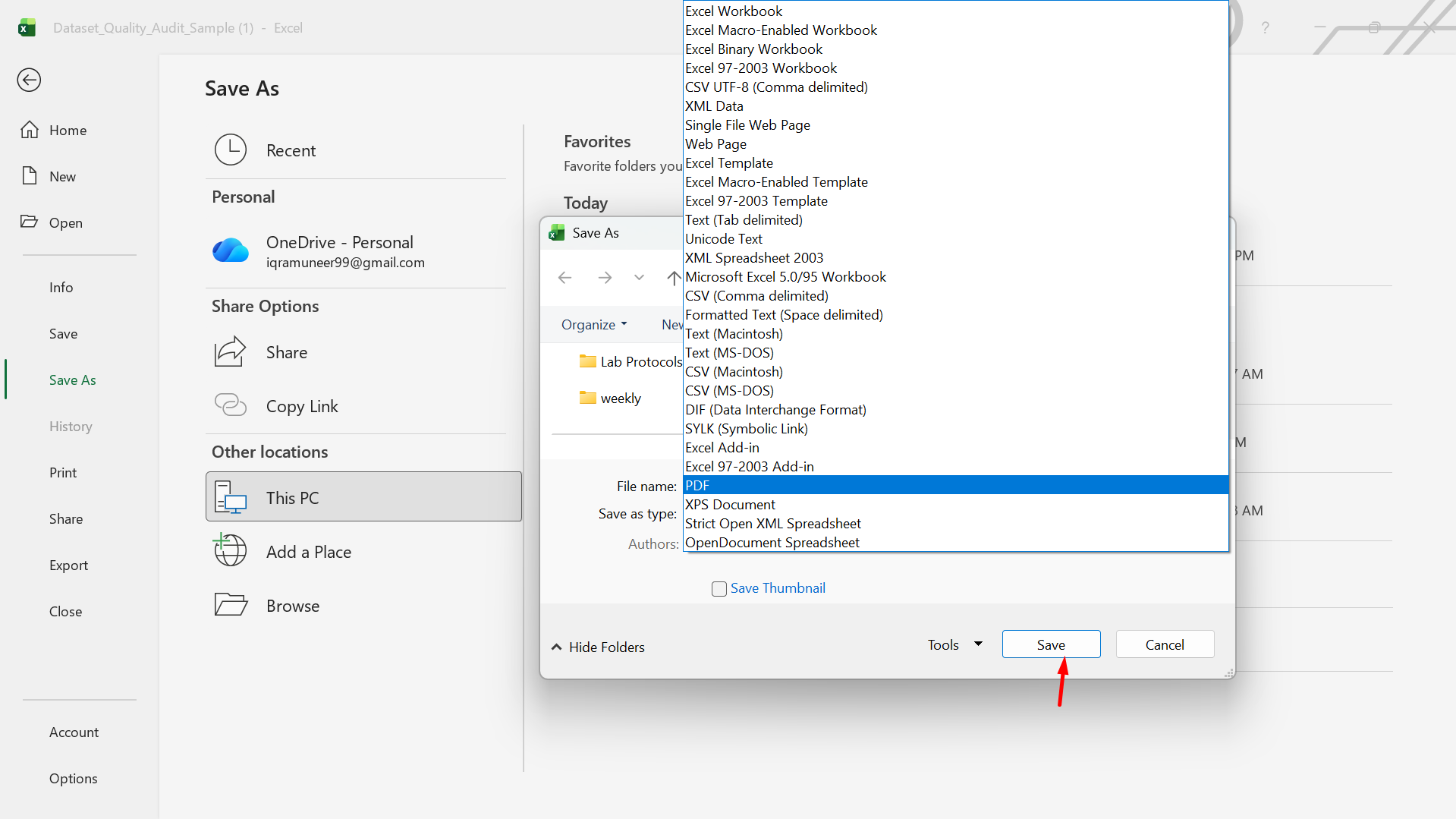The height and width of the screenshot is (819, 1456).
Task: Choose Excel Macro-Enabled Workbook type
Action: [x=956, y=30]
